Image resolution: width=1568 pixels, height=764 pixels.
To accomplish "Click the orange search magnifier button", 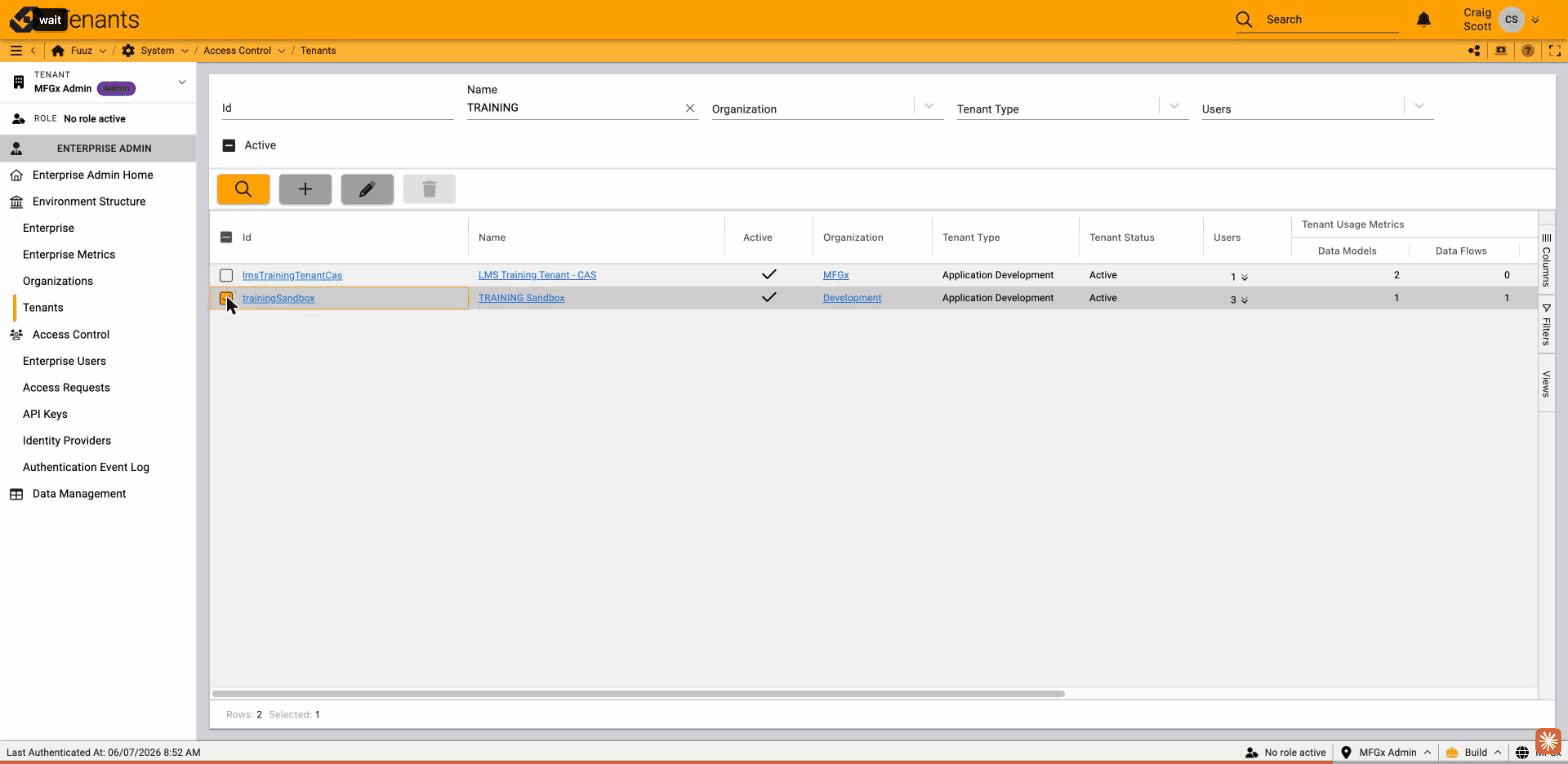I will pyautogui.click(x=243, y=189).
